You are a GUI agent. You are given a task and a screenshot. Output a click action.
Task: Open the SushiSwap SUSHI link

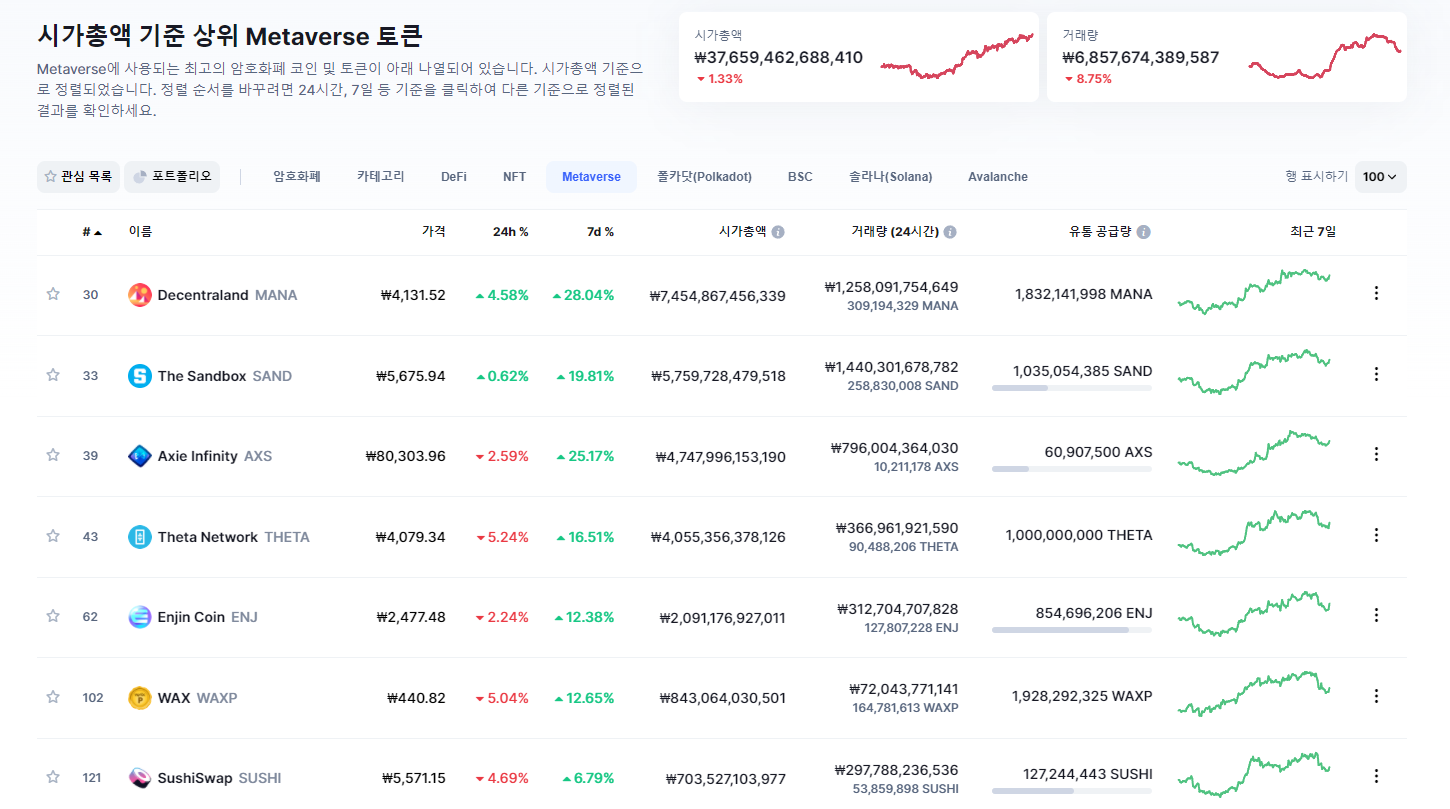click(220, 778)
